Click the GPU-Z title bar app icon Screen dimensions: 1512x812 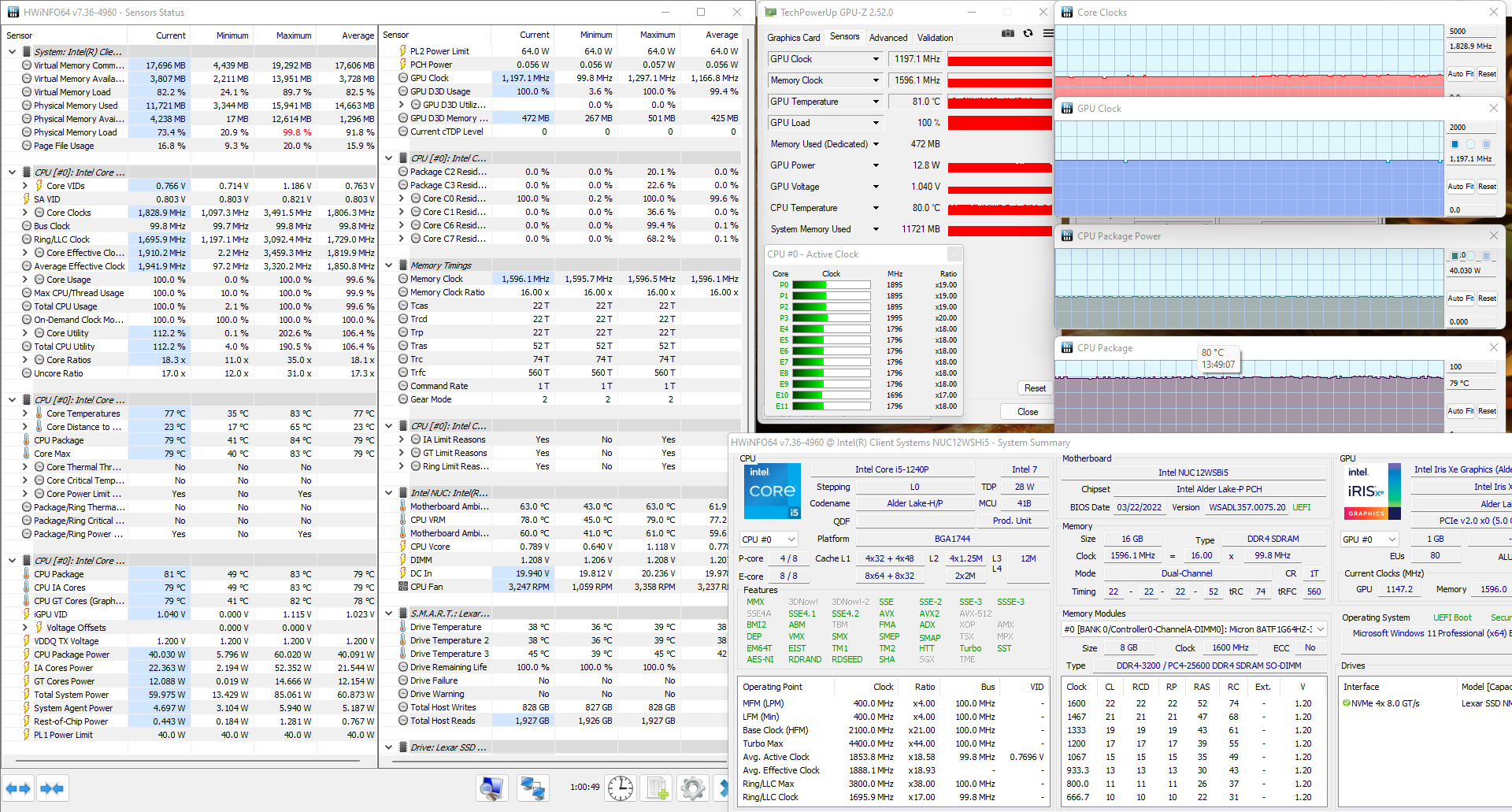(770, 13)
